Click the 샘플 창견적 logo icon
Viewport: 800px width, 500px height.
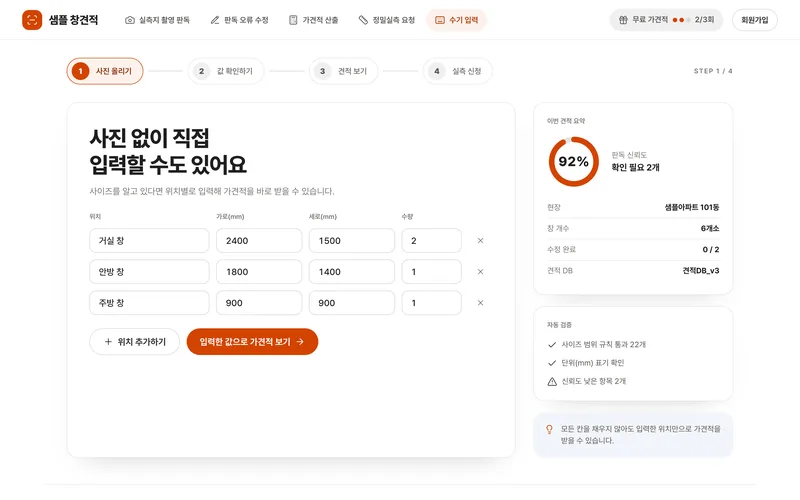(32, 20)
